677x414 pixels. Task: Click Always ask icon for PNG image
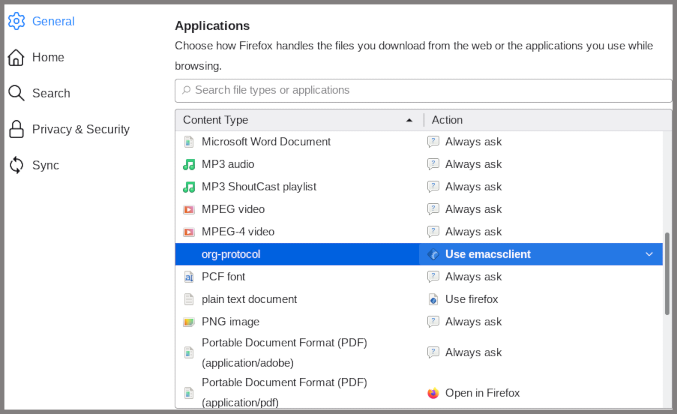pyautogui.click(x=433, y=322)
